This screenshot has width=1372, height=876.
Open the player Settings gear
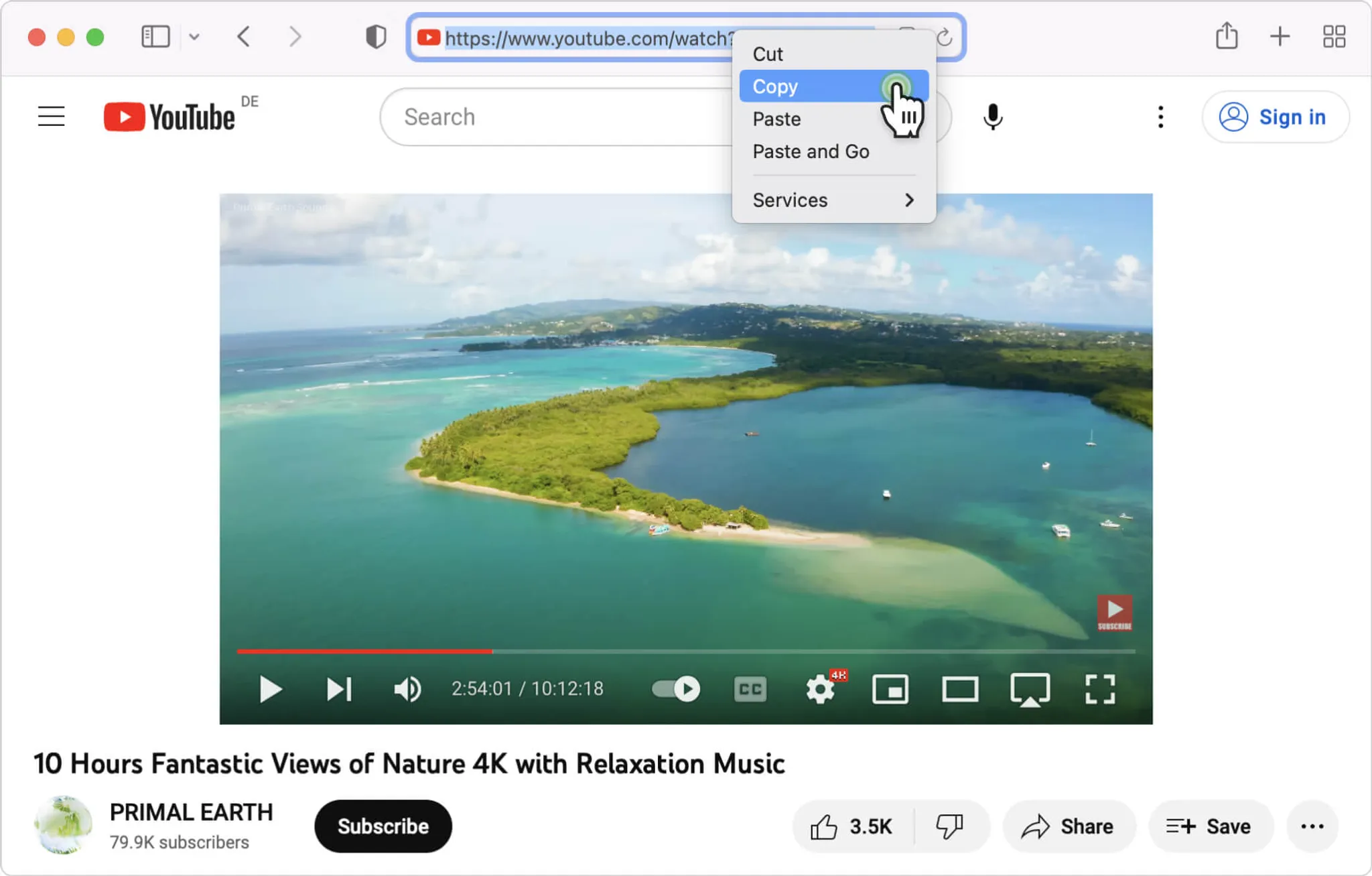(820, 688)
